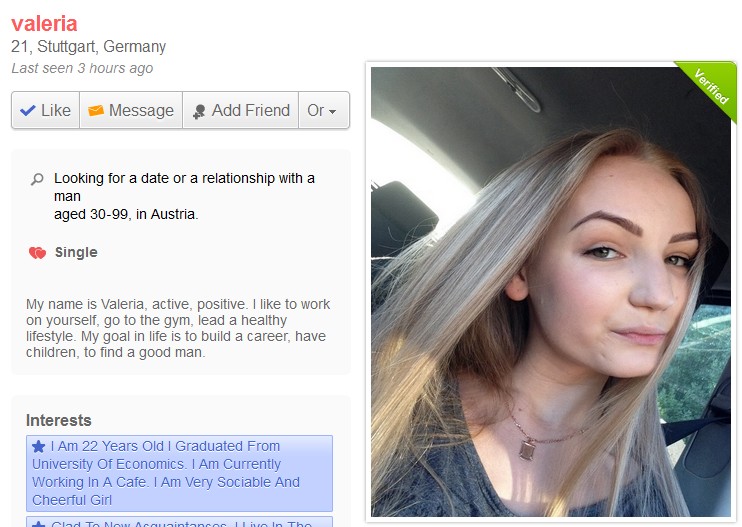This screenshot has height=527, width=742.
Task: Click the green Verified ribbon badge
Action: [708, 89]
